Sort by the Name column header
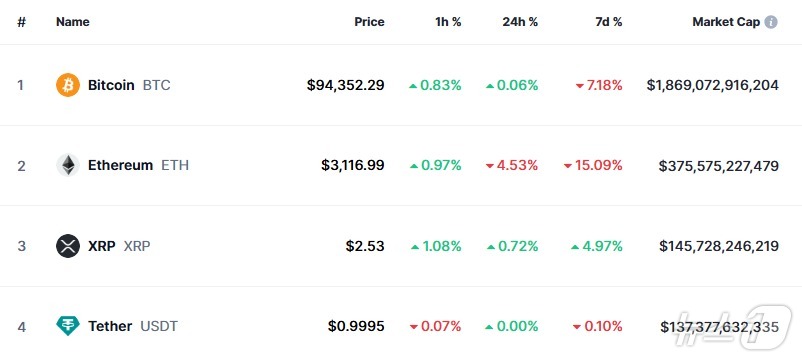802x362 pixels. point(73,22)
